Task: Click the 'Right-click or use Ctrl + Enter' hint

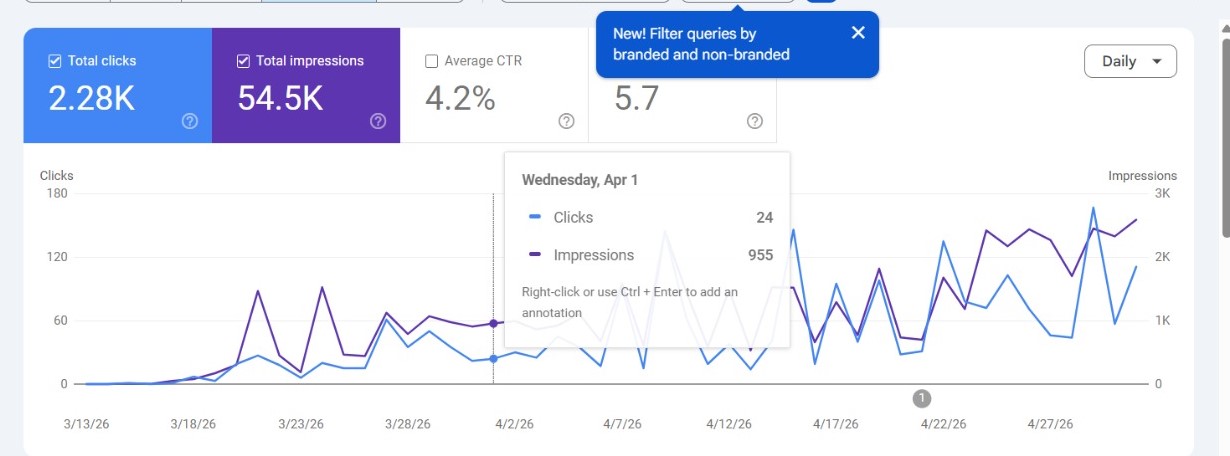Action: coord(630,302)
